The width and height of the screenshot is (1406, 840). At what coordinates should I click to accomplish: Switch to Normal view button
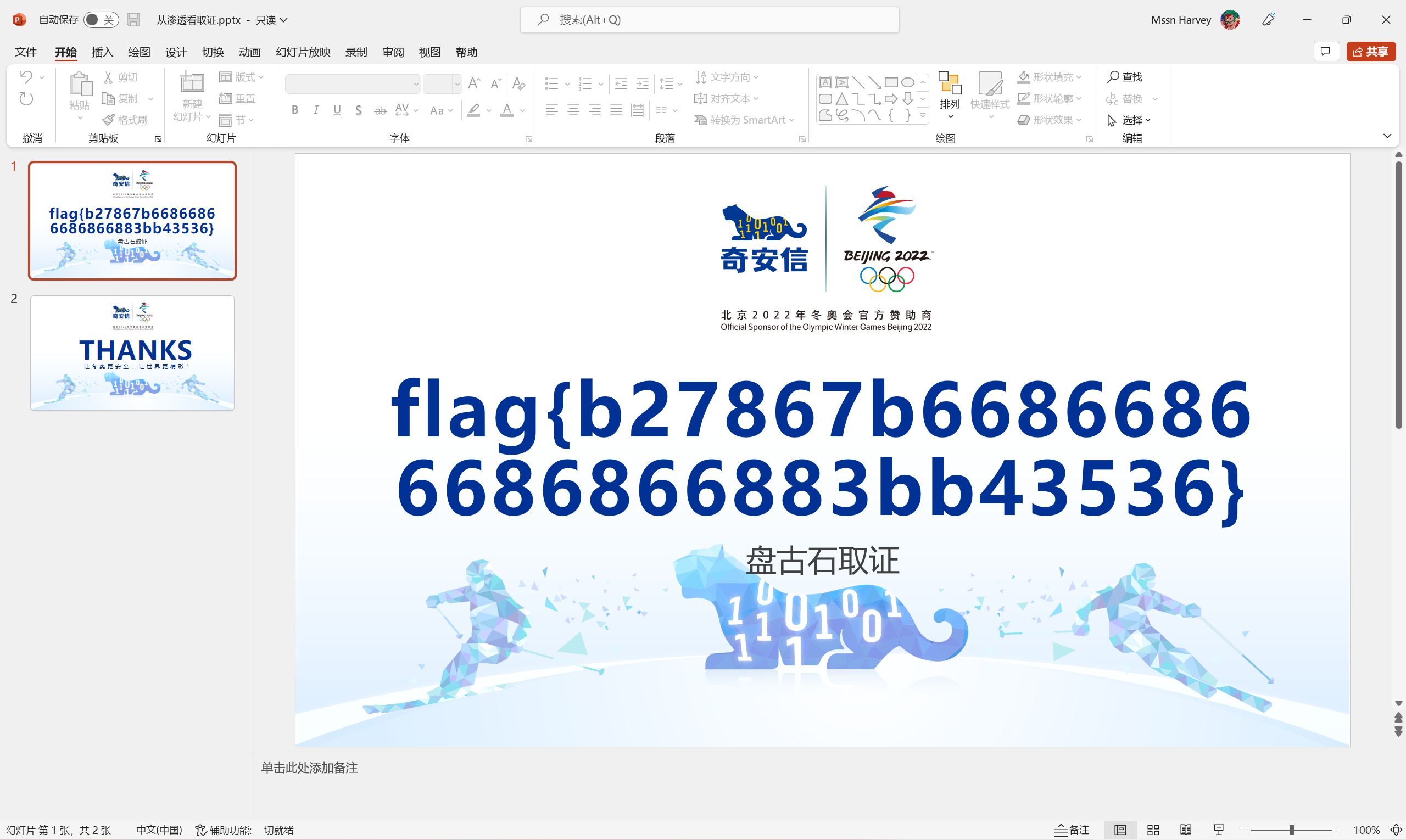1120,830
